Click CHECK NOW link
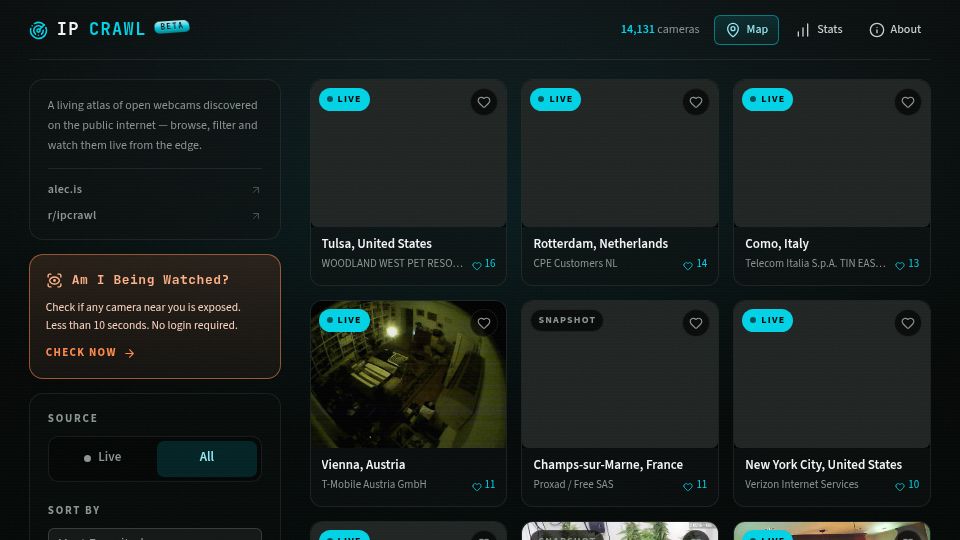The width and height of the screenshot is (960, 540). click(90, 353)
